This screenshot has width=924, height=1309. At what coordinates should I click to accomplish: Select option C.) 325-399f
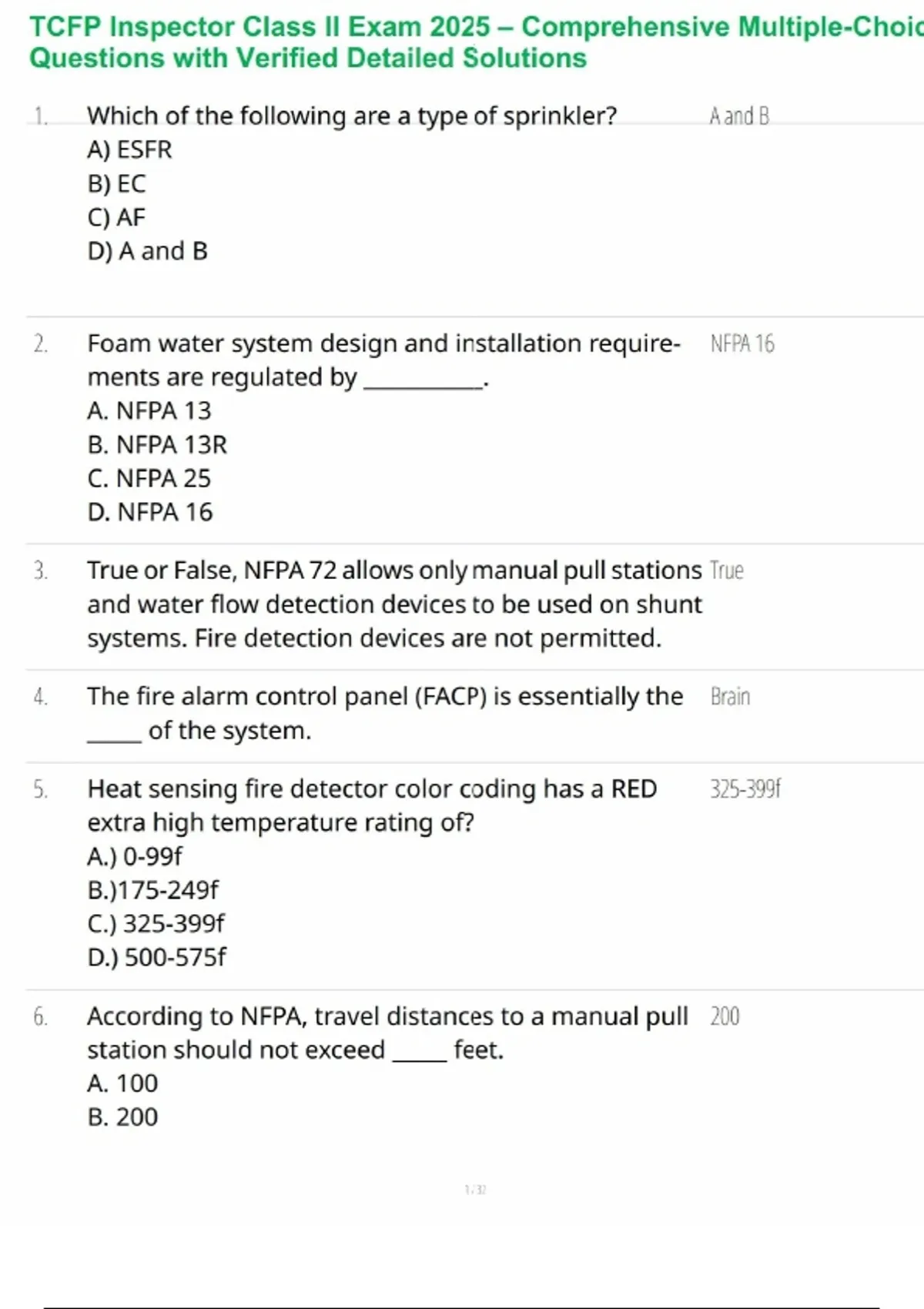[x=156, y=923]
